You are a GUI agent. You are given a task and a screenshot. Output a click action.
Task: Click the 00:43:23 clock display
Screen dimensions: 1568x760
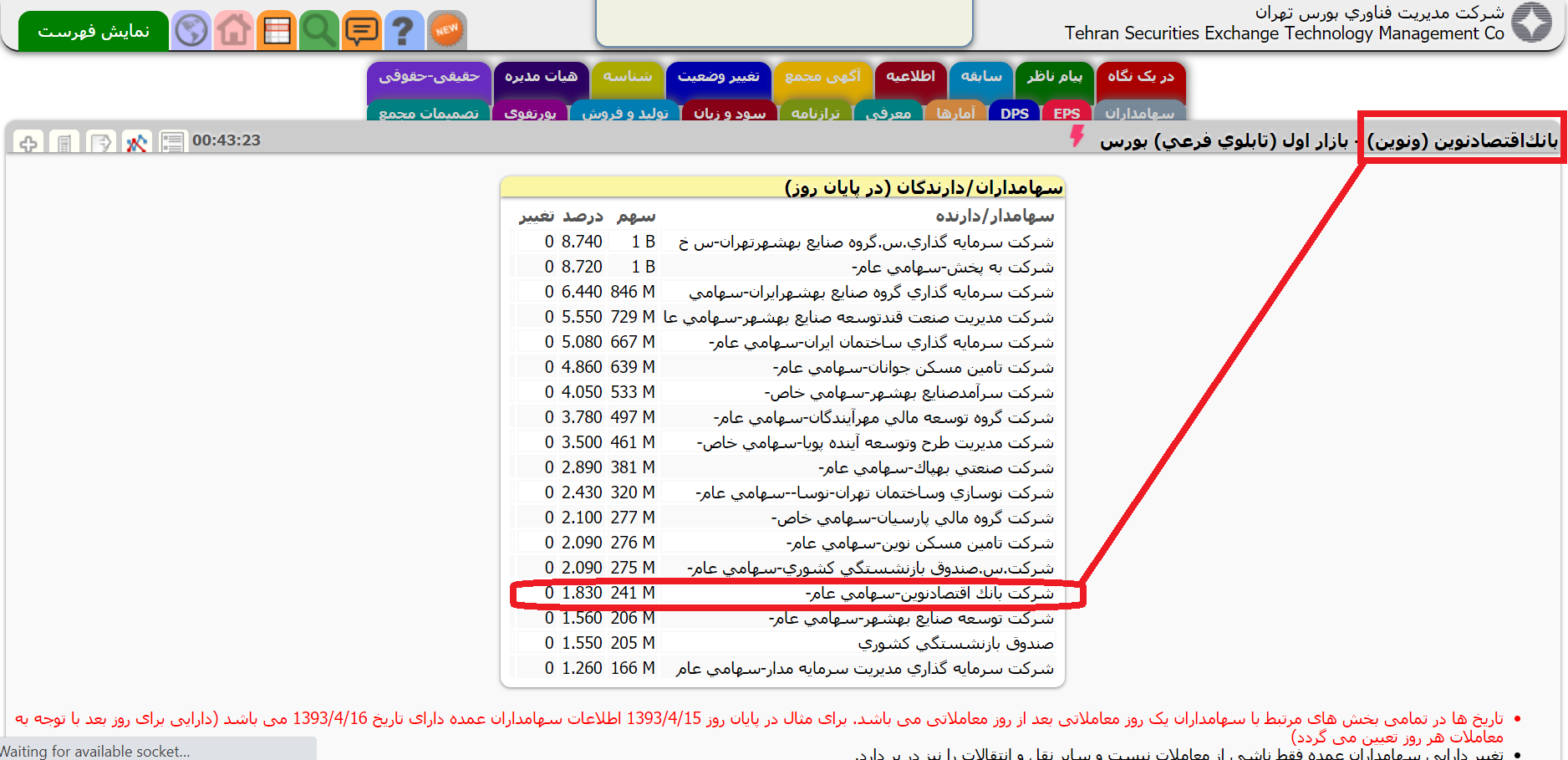(227, 140)
